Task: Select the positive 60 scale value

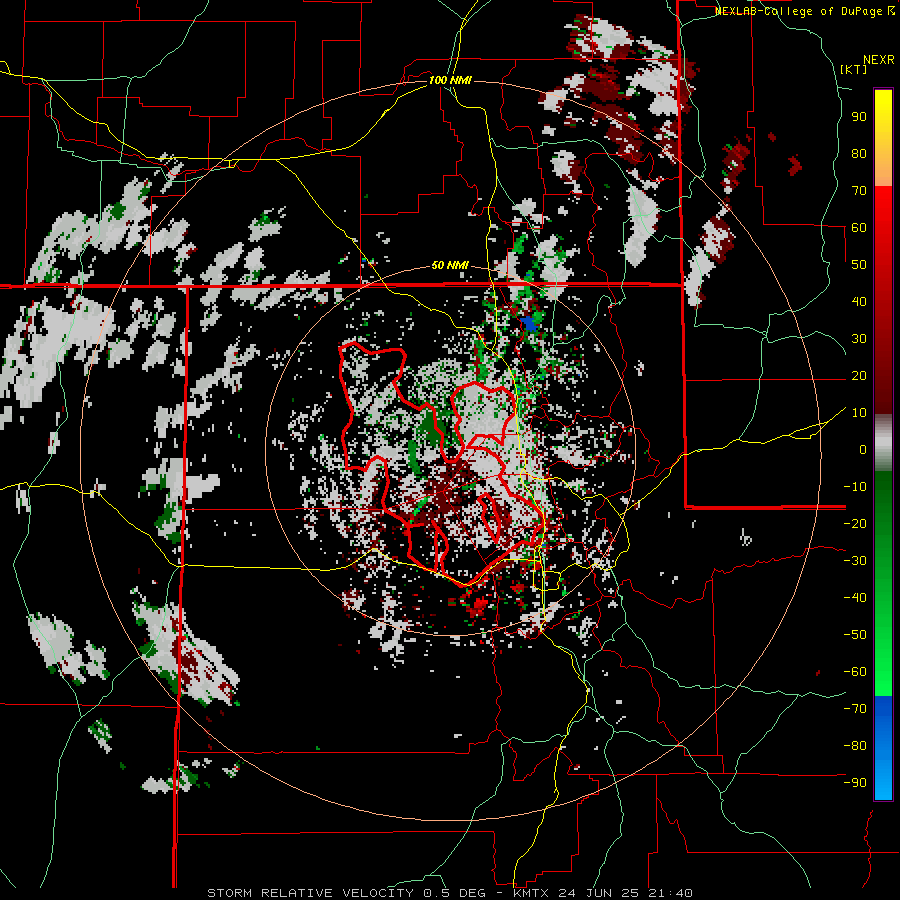Action: point(859,227)
